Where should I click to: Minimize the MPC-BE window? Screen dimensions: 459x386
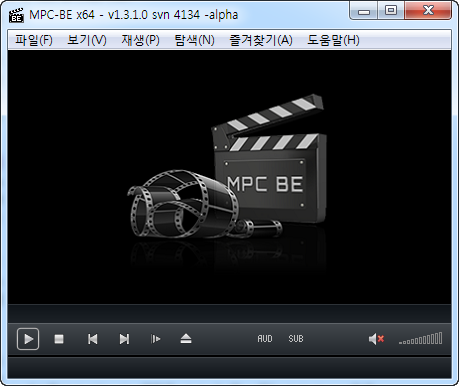(364, 11)
